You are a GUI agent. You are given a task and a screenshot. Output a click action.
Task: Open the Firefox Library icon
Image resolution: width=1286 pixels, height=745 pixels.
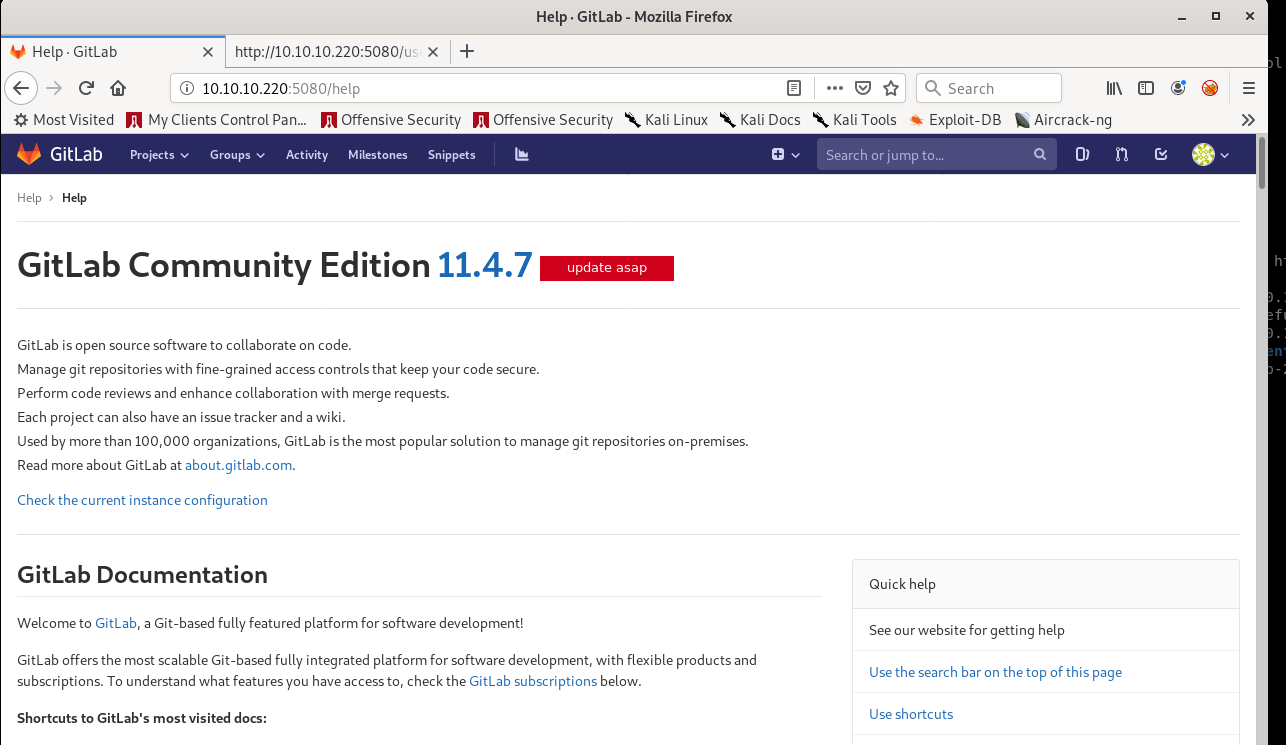point(1114,88)
